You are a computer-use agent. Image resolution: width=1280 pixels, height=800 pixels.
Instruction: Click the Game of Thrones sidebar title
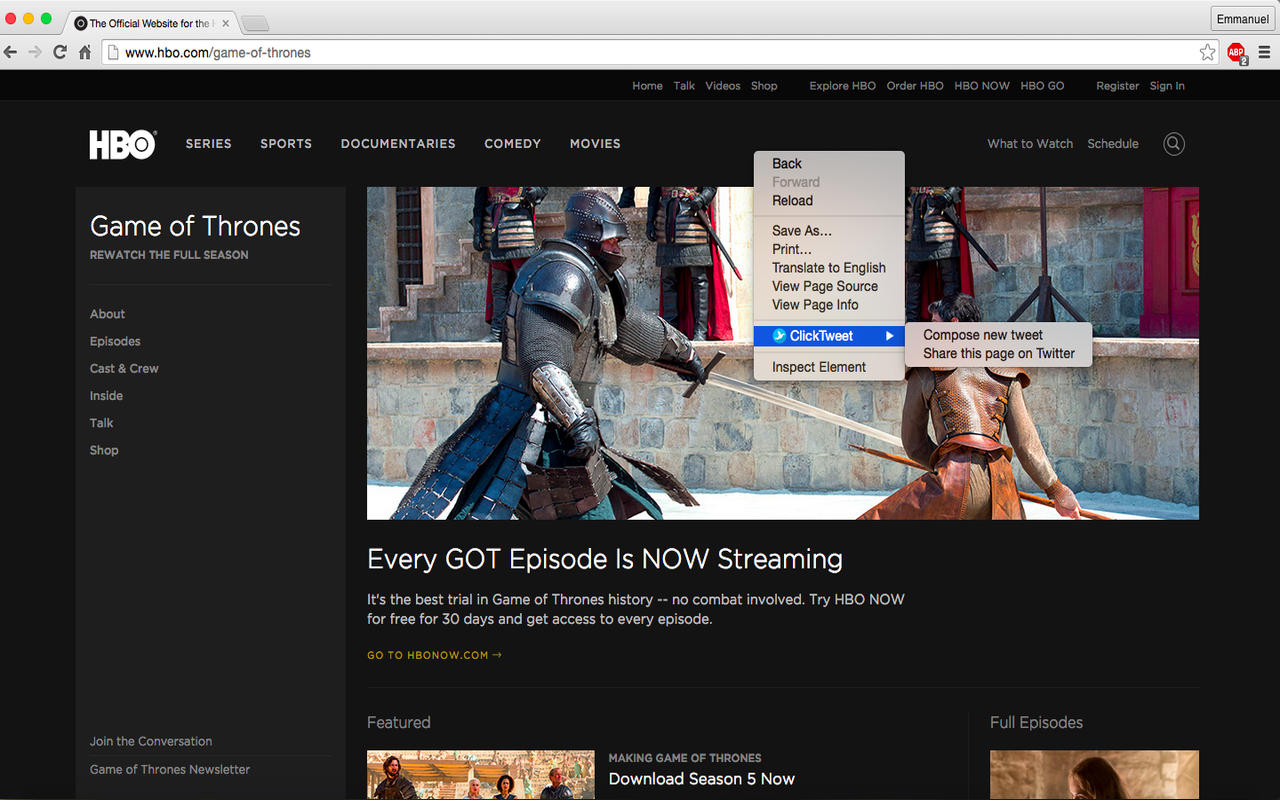coord(195,226)
